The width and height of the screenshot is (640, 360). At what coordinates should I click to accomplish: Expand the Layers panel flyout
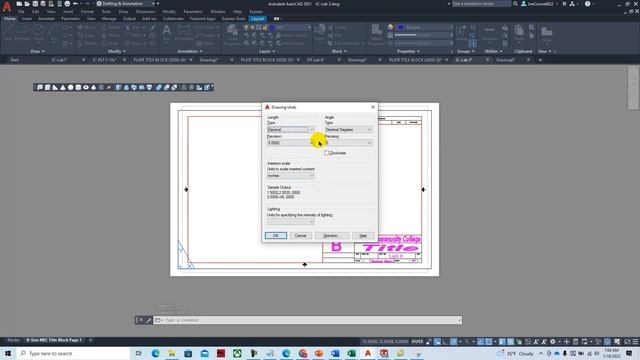(x=267, y=51)
